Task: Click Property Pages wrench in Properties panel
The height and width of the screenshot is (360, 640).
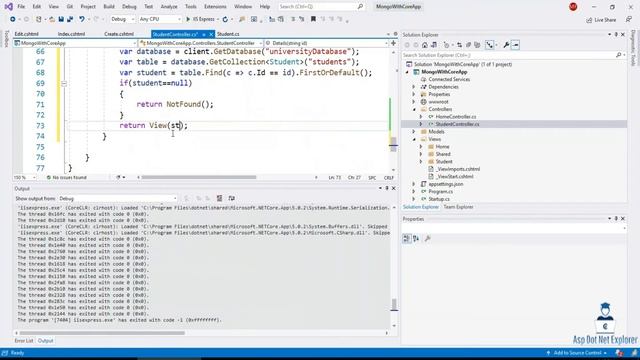Action: pyautogui.click(x=427, y=239)
